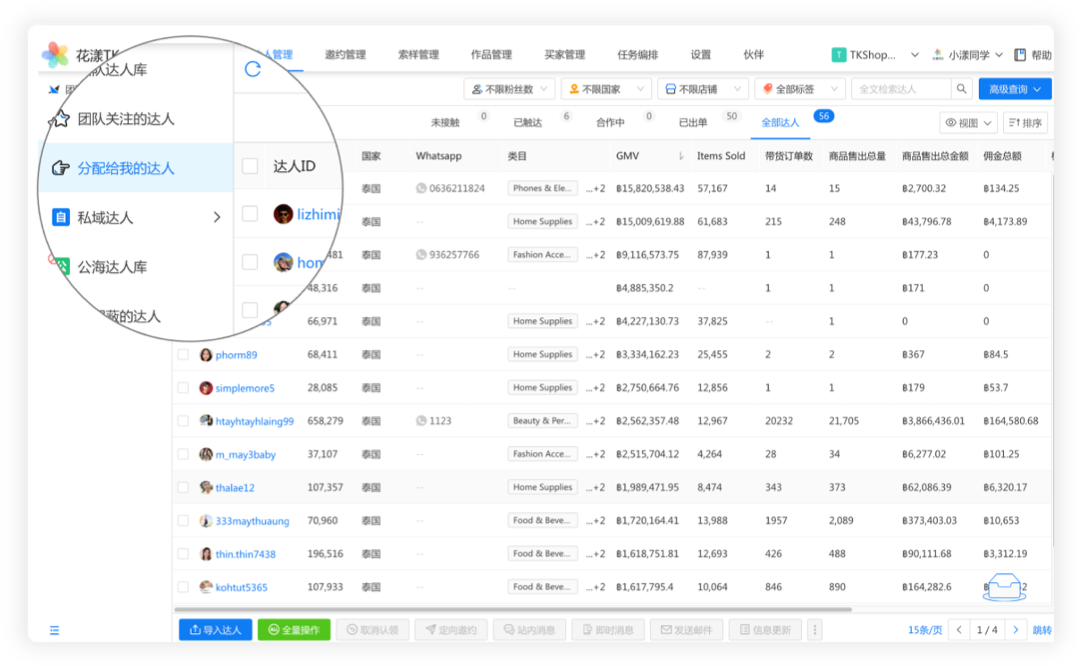This screenshot has width=1080, height=666.
Task: Click the previous page arrow in pagination
Action: pos(959,630)
